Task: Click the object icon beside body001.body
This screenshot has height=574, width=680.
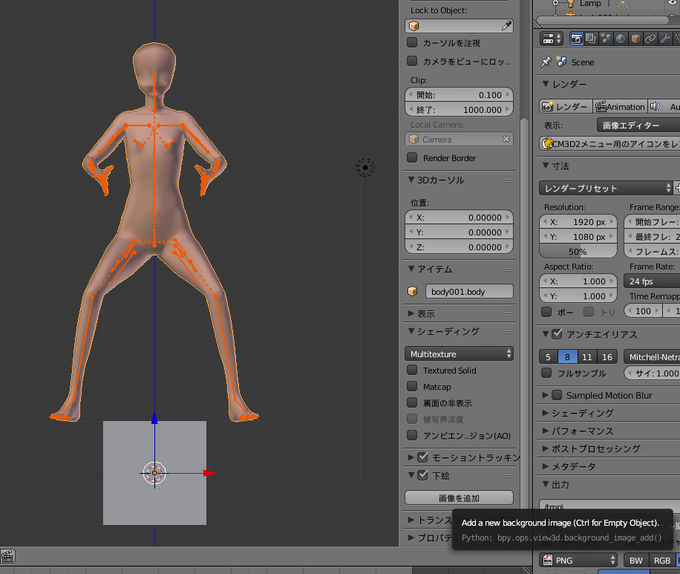Action: 412,291
